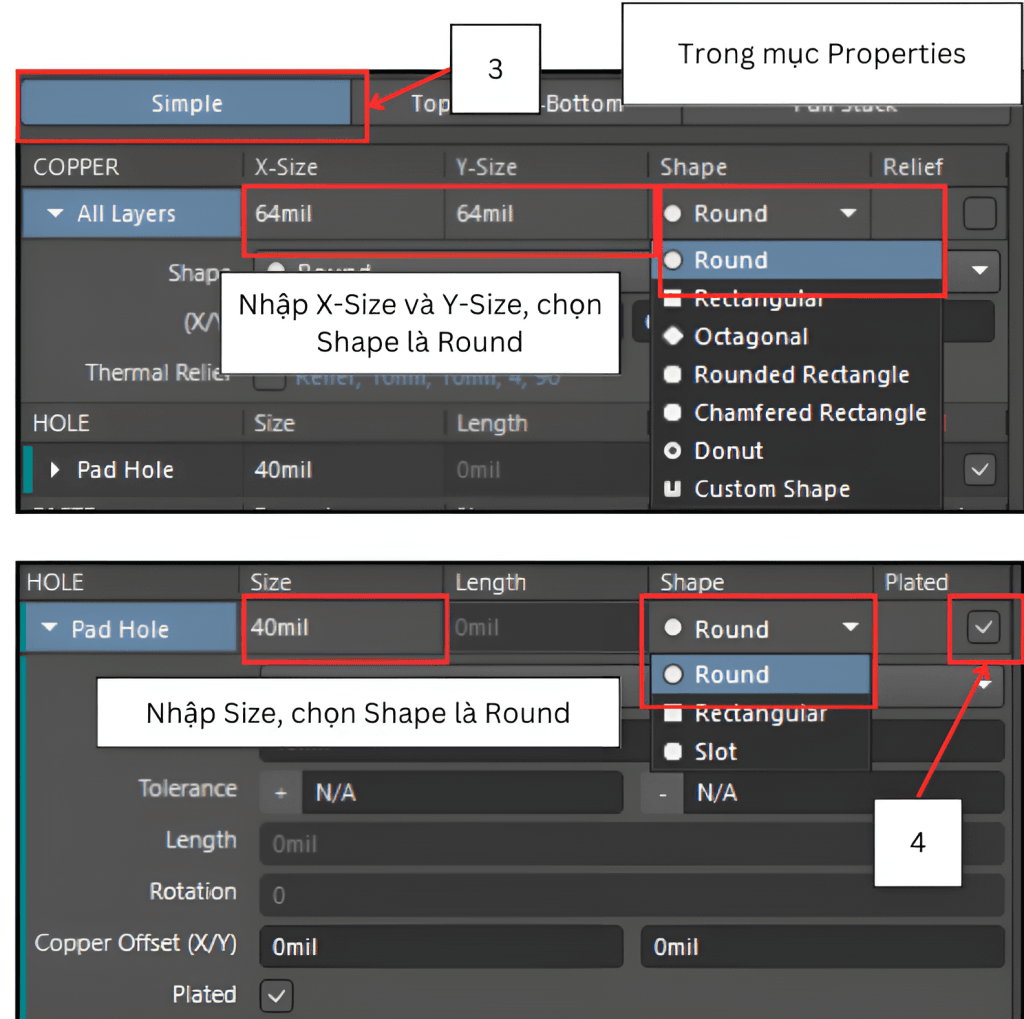This screenshot has height=1019, width=1024.
Task: Click the first Copper Offset 0mil field
Action: coord(440,947)
